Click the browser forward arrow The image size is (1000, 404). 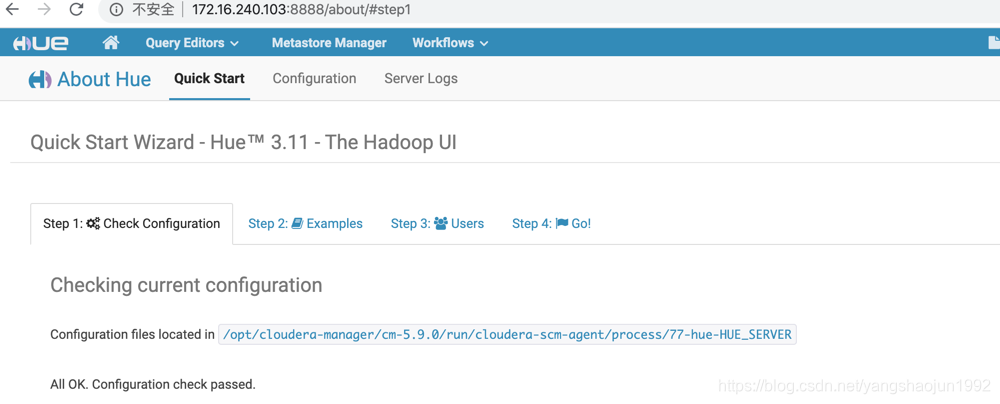(x=44, y=10)
